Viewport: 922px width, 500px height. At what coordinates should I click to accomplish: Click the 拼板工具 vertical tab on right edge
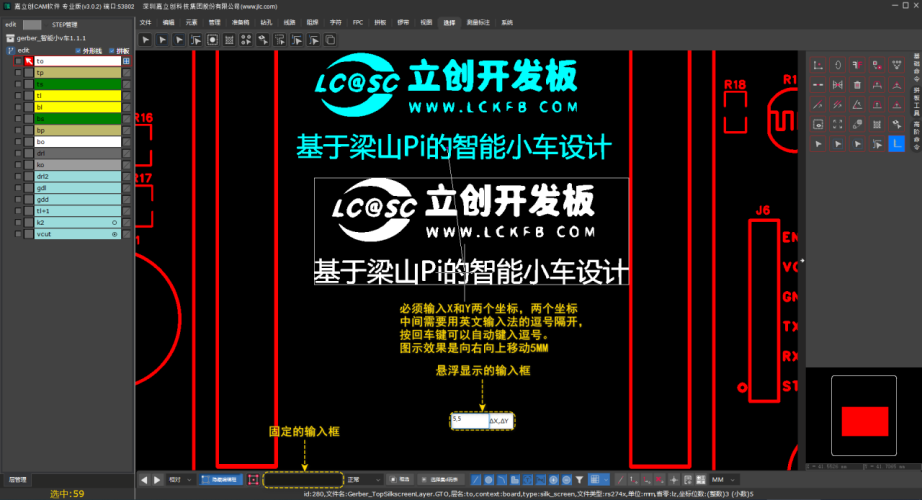click(x=916, y=101)
